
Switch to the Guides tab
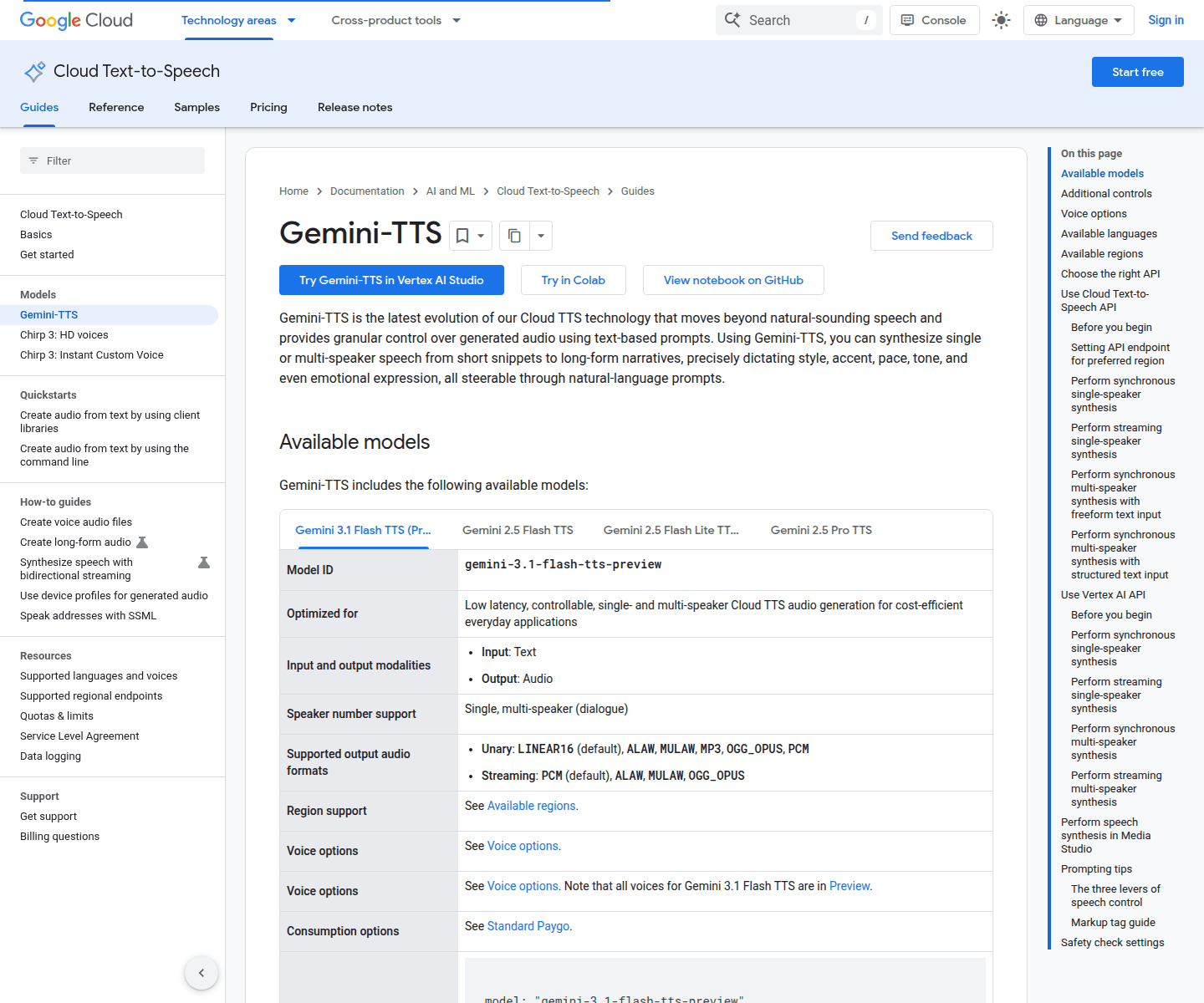click(39, 107)
